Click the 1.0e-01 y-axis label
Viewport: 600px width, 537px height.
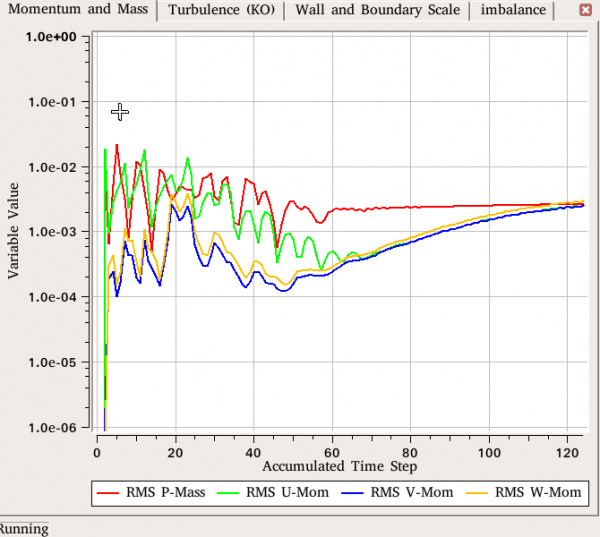point(52,102)
